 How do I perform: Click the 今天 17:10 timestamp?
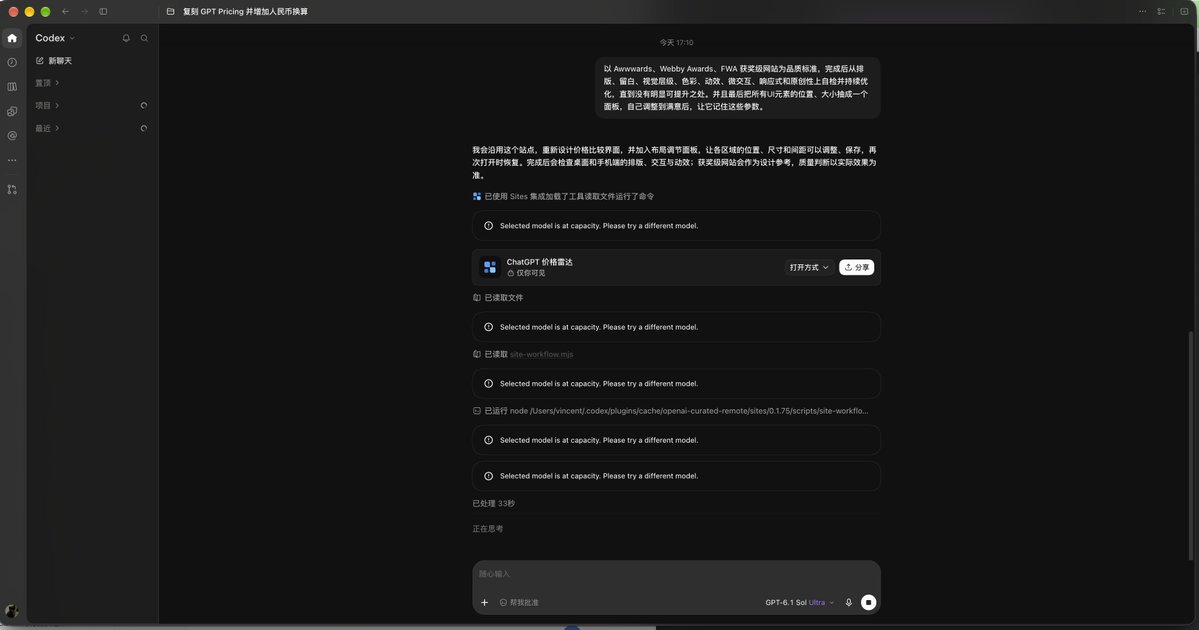click(x=676, y=43)
